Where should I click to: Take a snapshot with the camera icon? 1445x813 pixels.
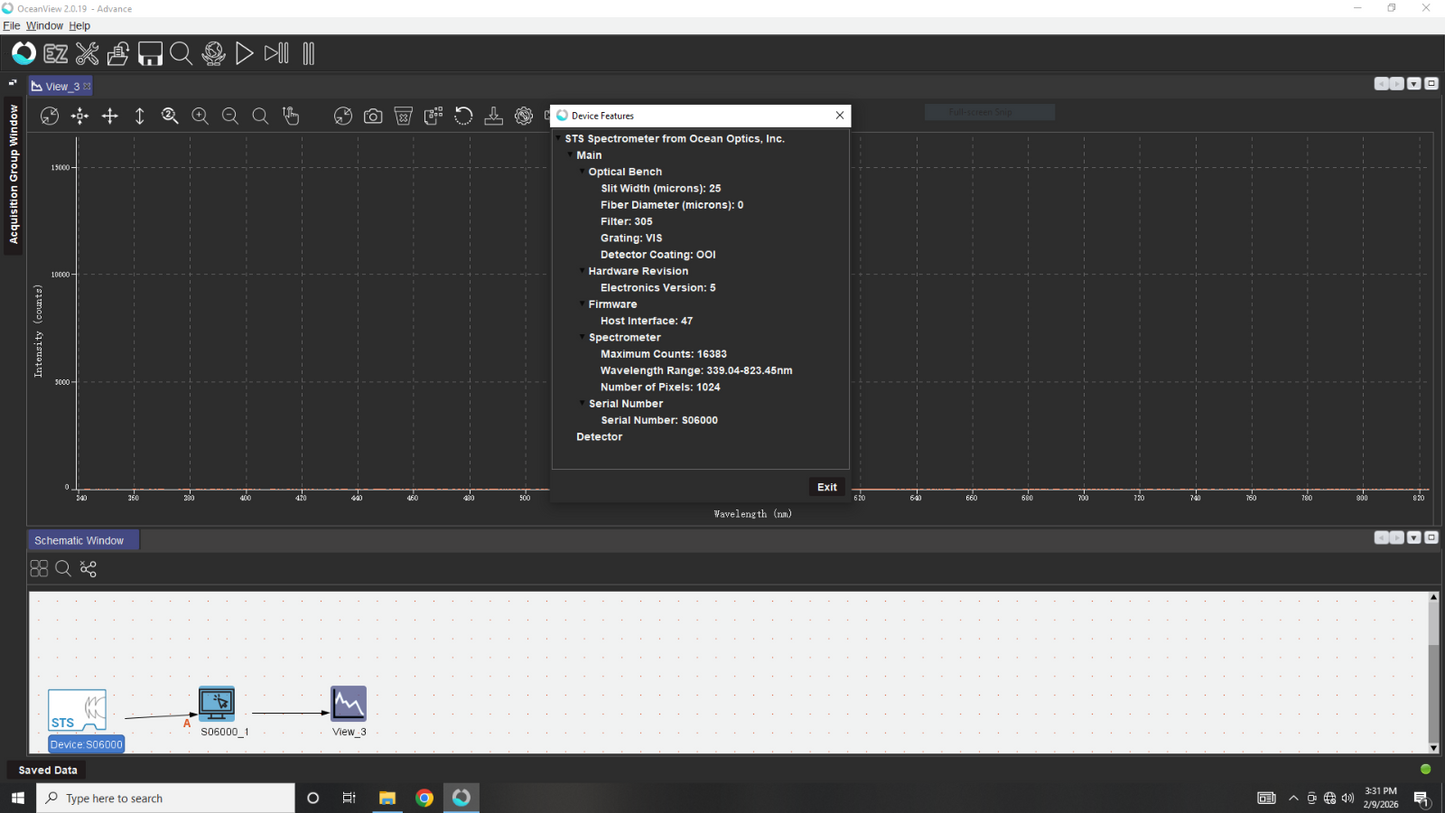(373, 116)
